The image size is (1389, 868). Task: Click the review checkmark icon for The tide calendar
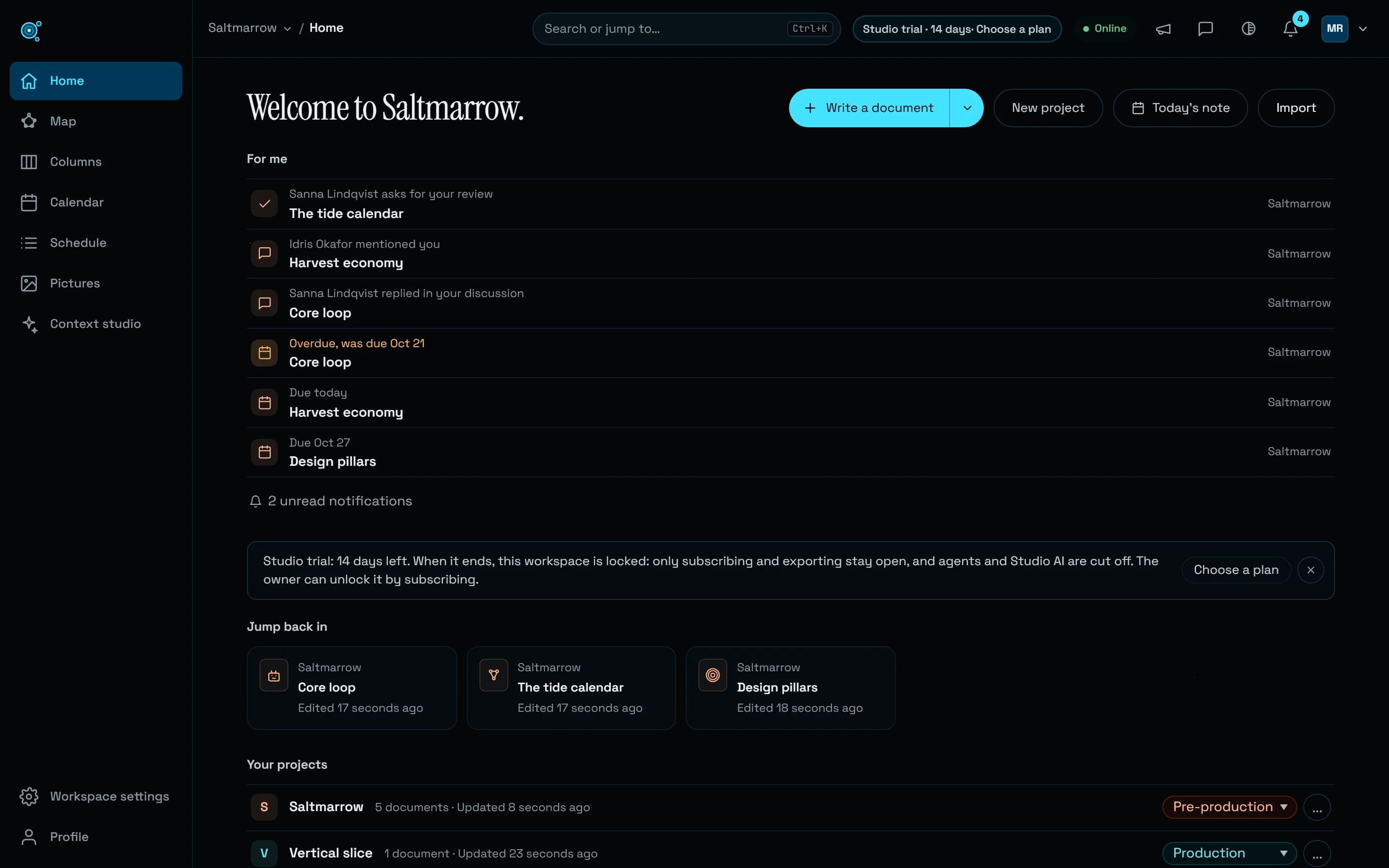pos(264,204)
